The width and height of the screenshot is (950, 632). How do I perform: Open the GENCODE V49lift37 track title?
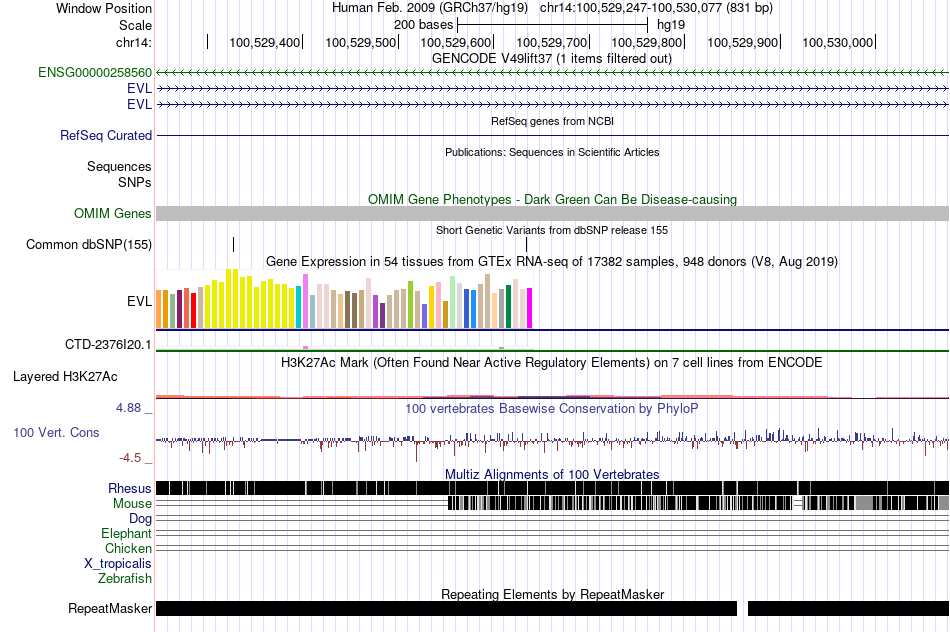point(551,59)
